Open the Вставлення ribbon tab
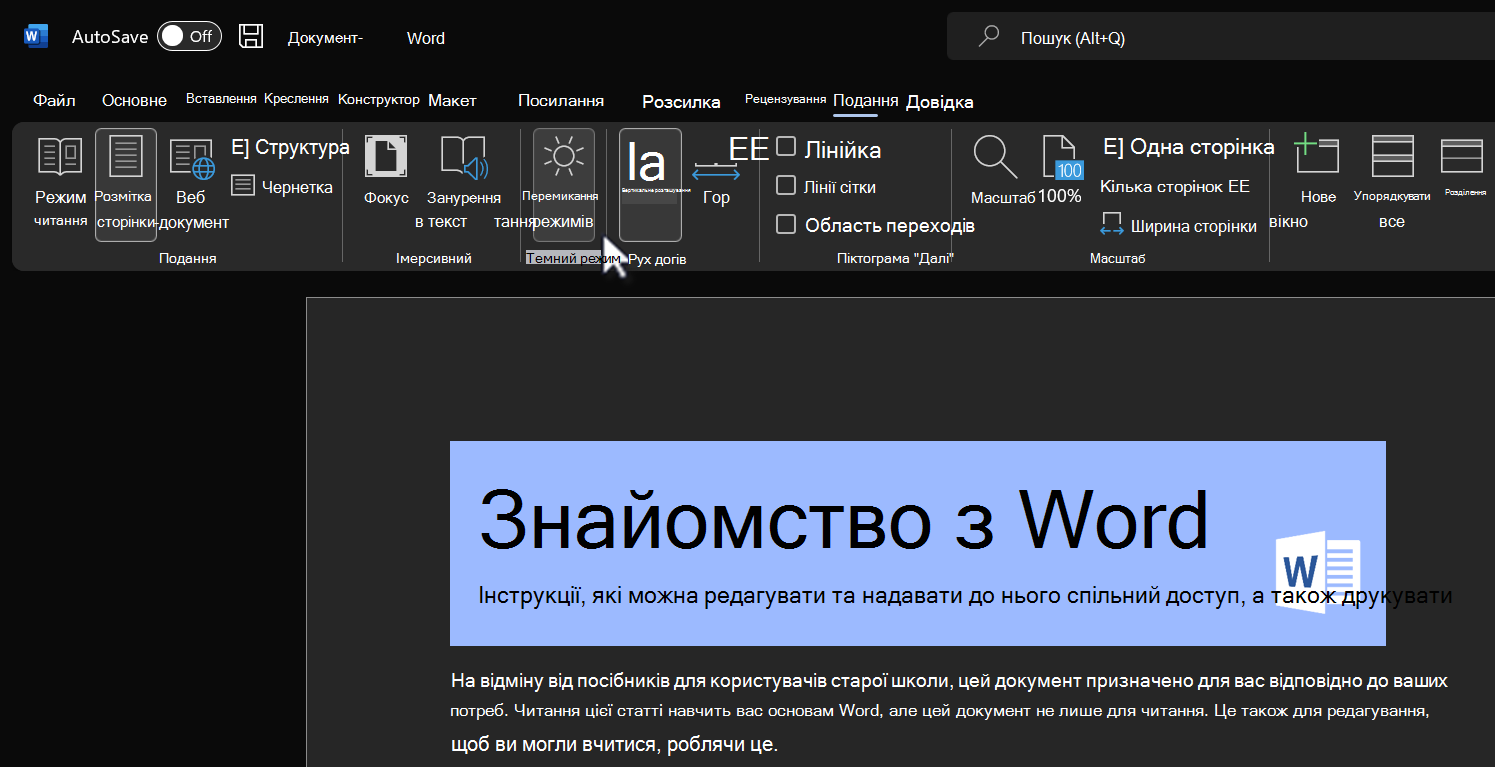 point(221,99)
